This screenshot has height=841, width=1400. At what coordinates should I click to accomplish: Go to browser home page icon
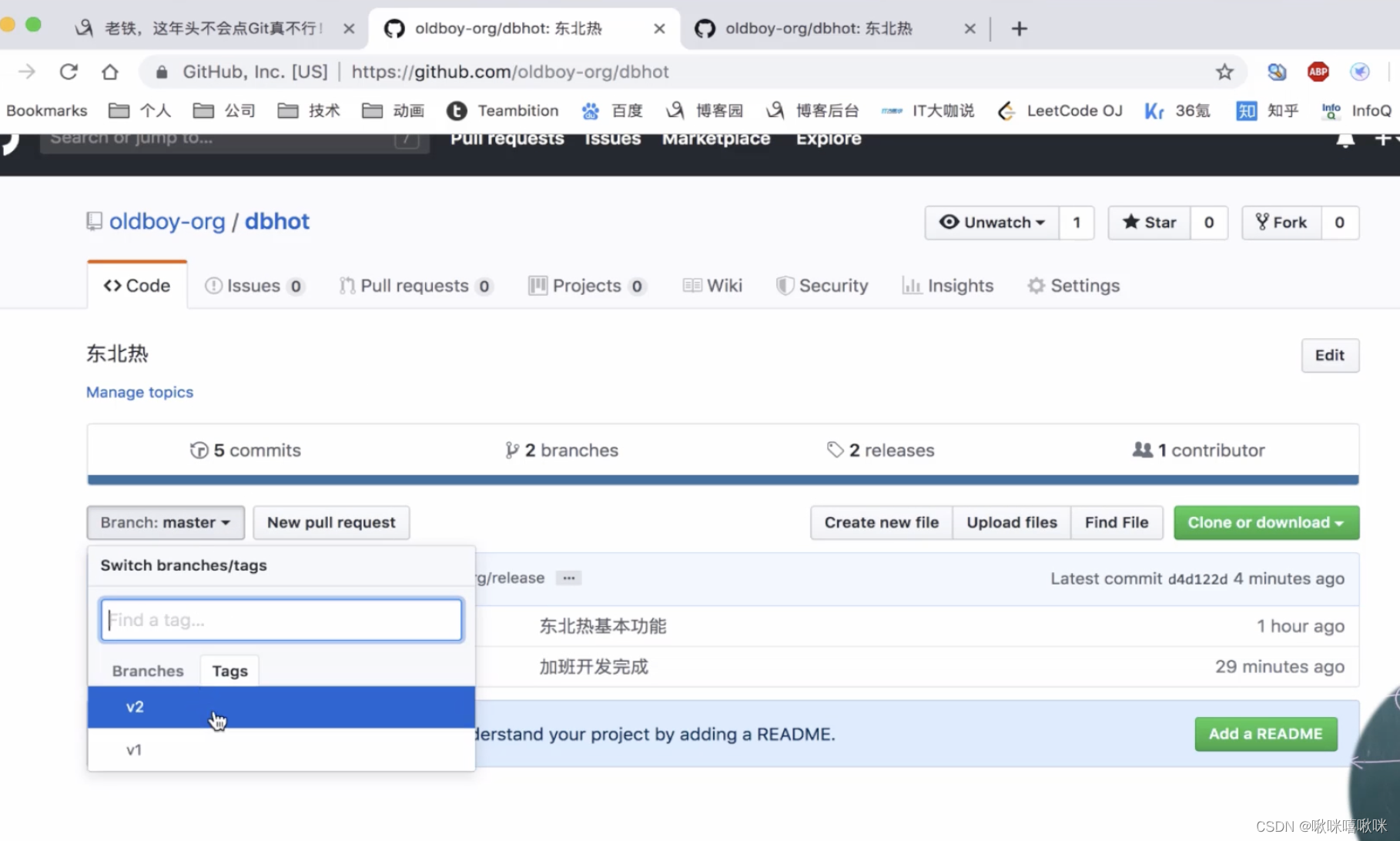110,72
